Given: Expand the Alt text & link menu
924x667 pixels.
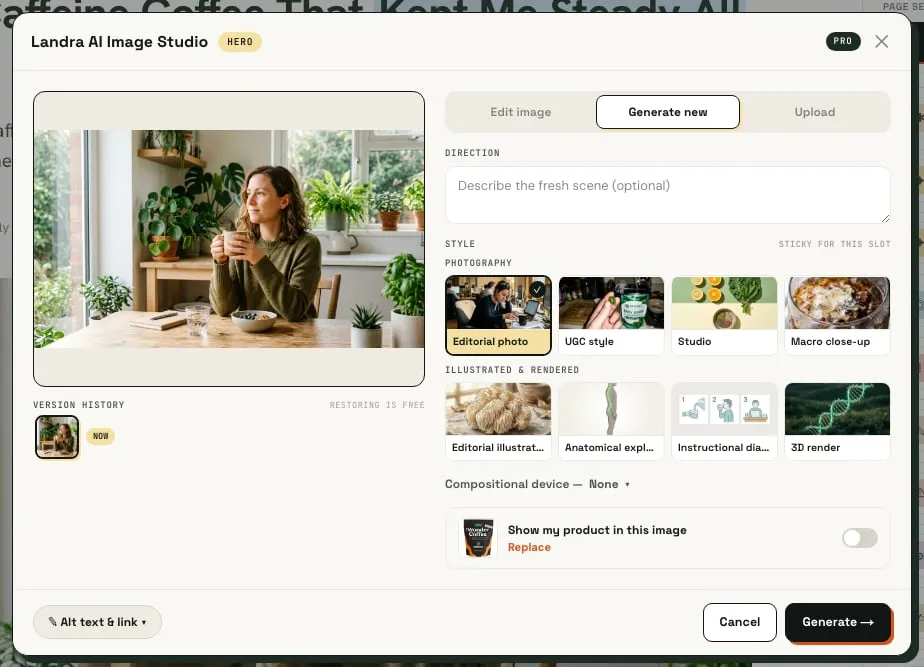Looking at the screenshot, I should [97, 622].
